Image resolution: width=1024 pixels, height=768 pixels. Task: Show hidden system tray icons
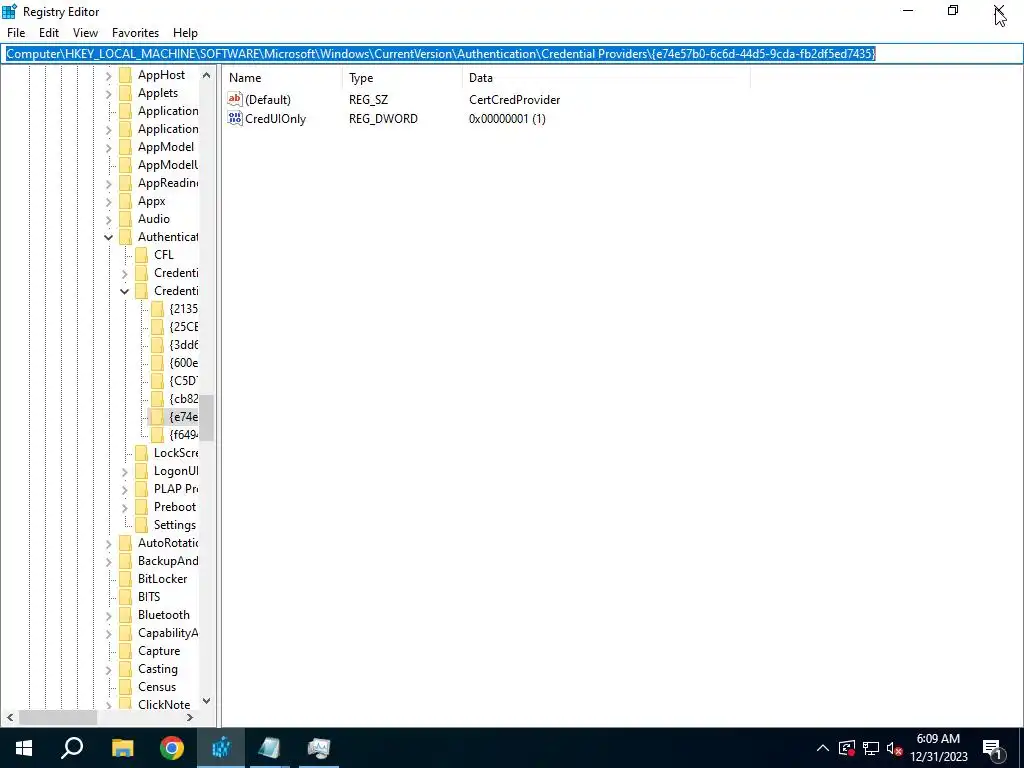pos(823,748)
